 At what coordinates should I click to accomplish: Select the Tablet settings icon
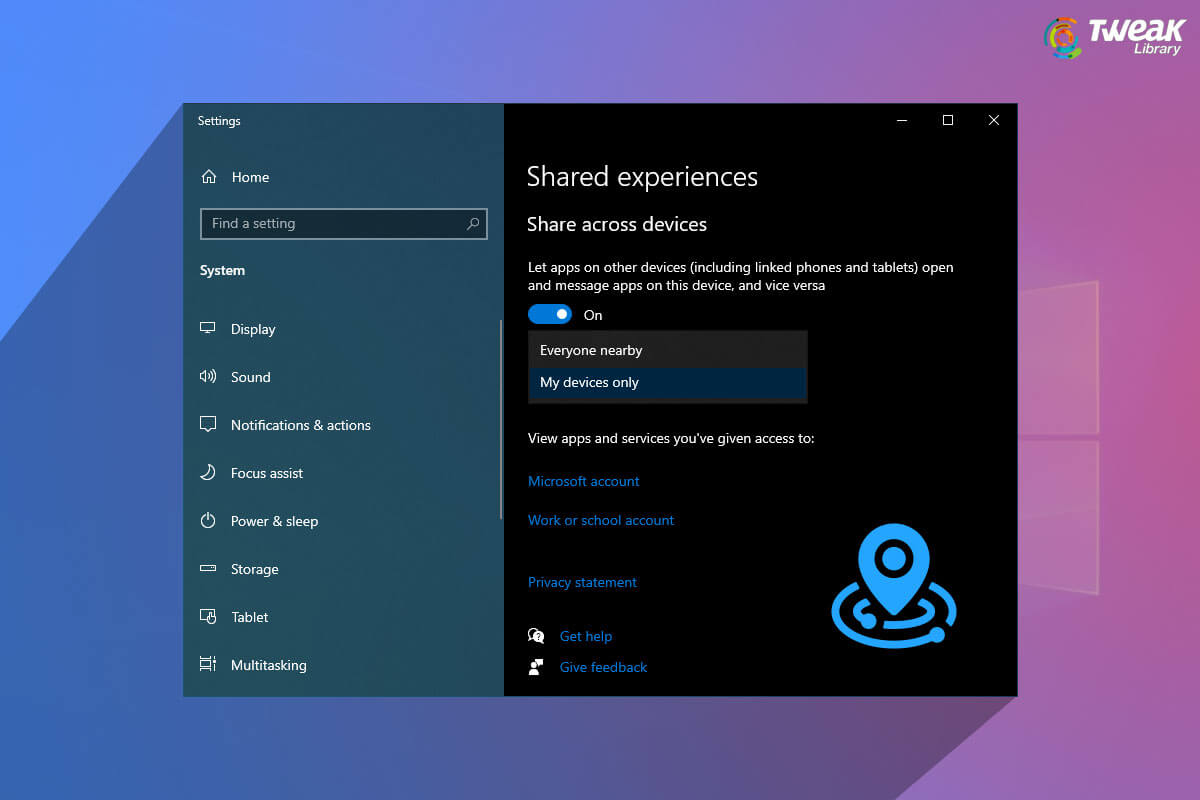[x=208, y=617]
